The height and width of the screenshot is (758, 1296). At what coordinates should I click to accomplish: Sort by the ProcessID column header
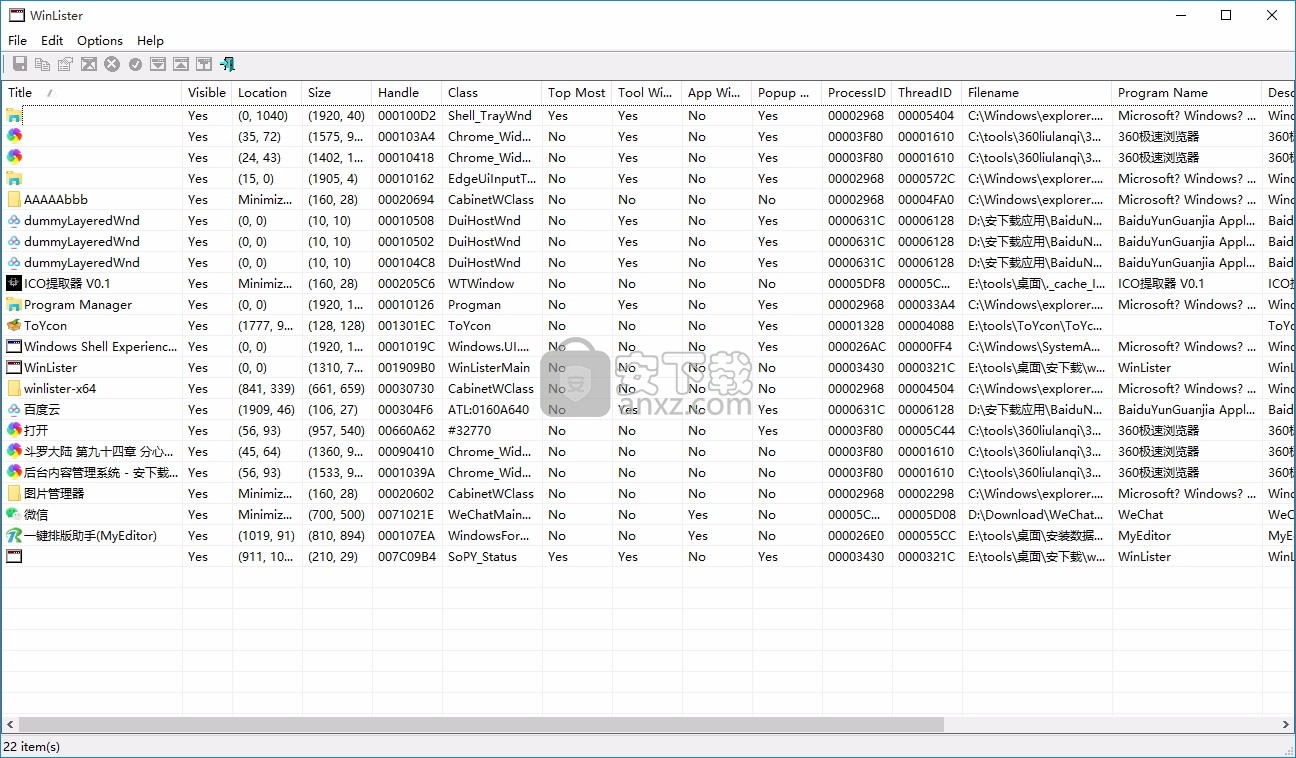(x=857, y=92)
